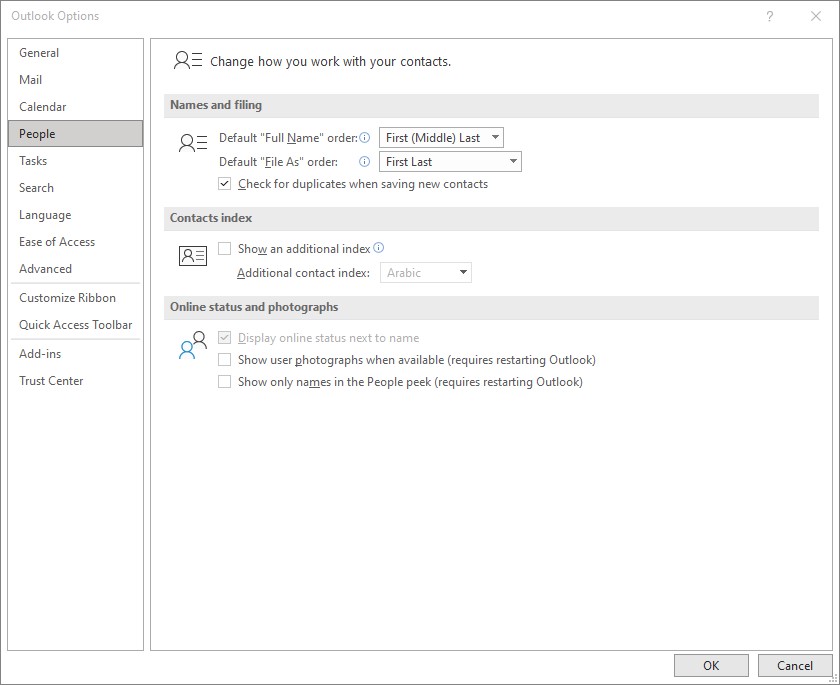This screenshot has height=685, width=840.
Task: Click Cancel to discard changes
Action: click(x=794, y=665)
